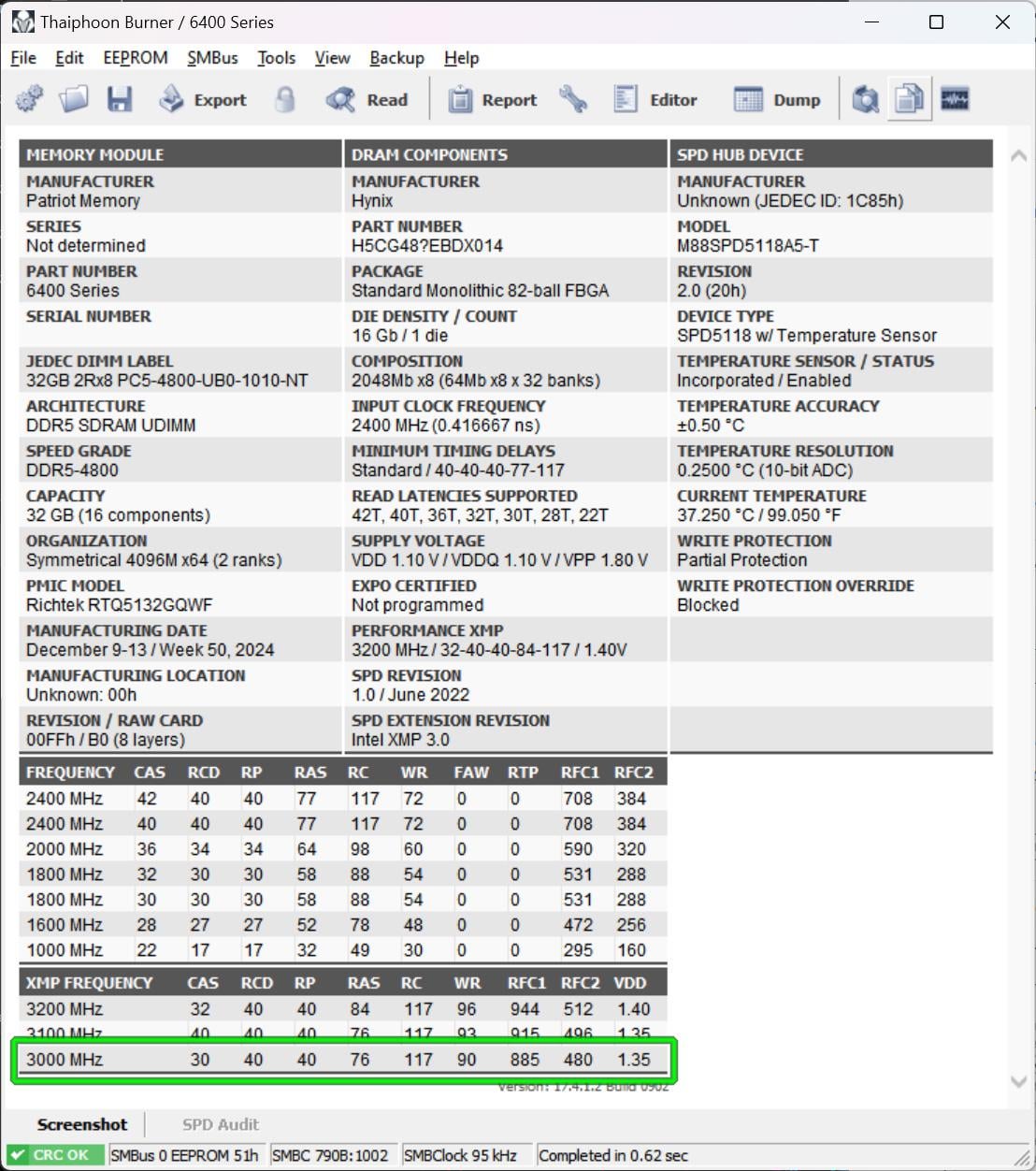Viewport: 1036px width, 1171px height.
Task: Save dump using floppy disk icon
Action: point(120,99)
